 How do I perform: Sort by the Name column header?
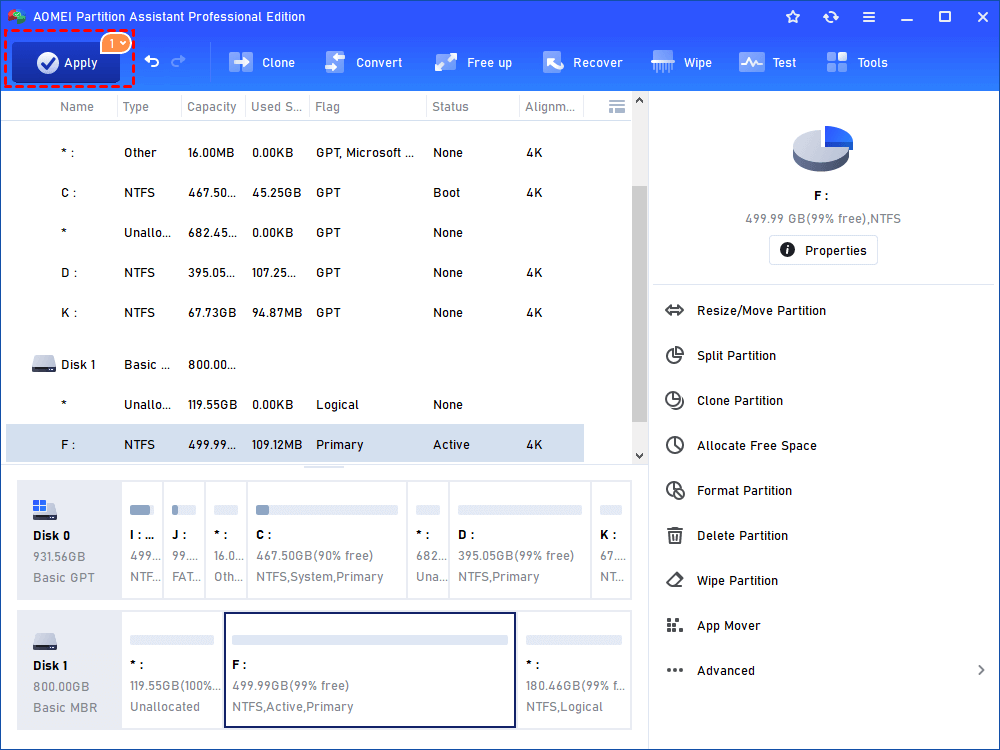point(77,107)
